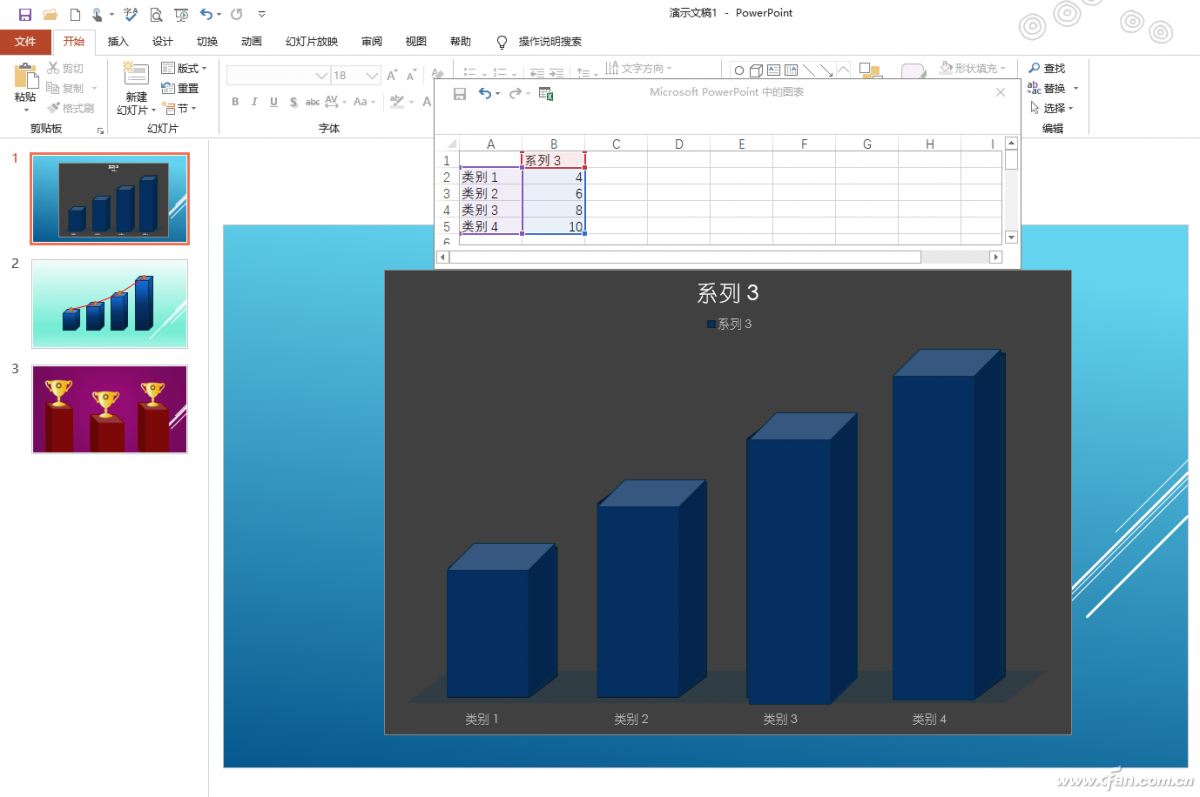Click the 新建幻灯片 new slide button
The image size is (1200, 797).
click(x=136, y=88)
